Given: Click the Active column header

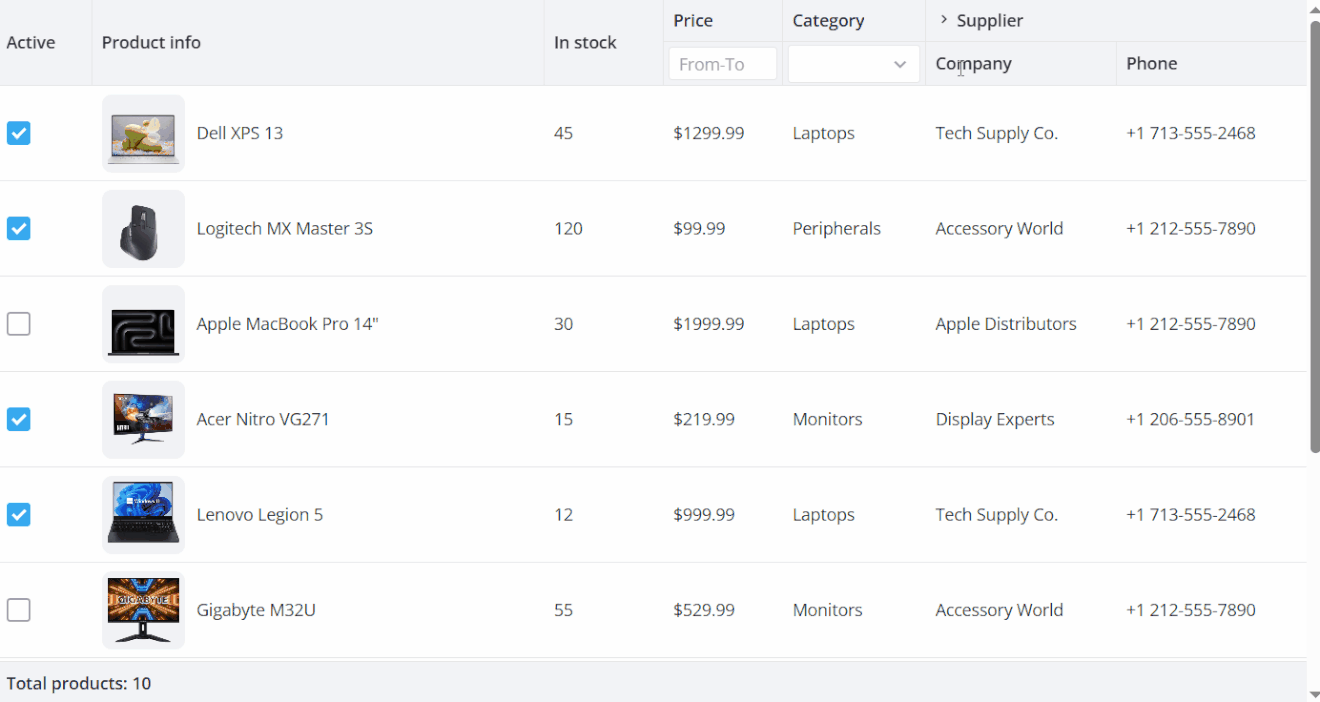Looking at the screenshot, I should point(31,43).
